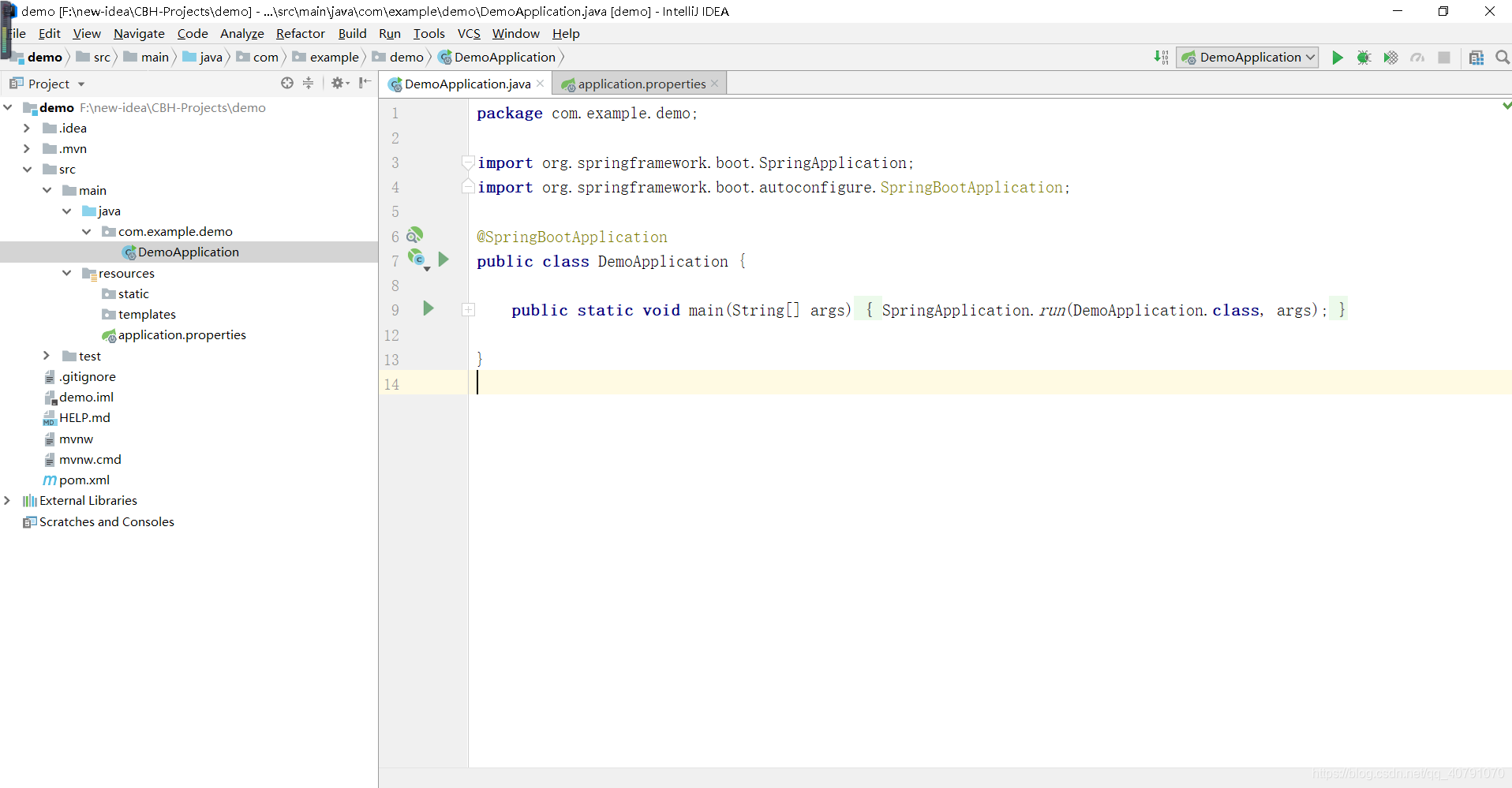1512x788 pixels.
Task: Click src breadcrumb in navigation bar
Action: [94, 57]
